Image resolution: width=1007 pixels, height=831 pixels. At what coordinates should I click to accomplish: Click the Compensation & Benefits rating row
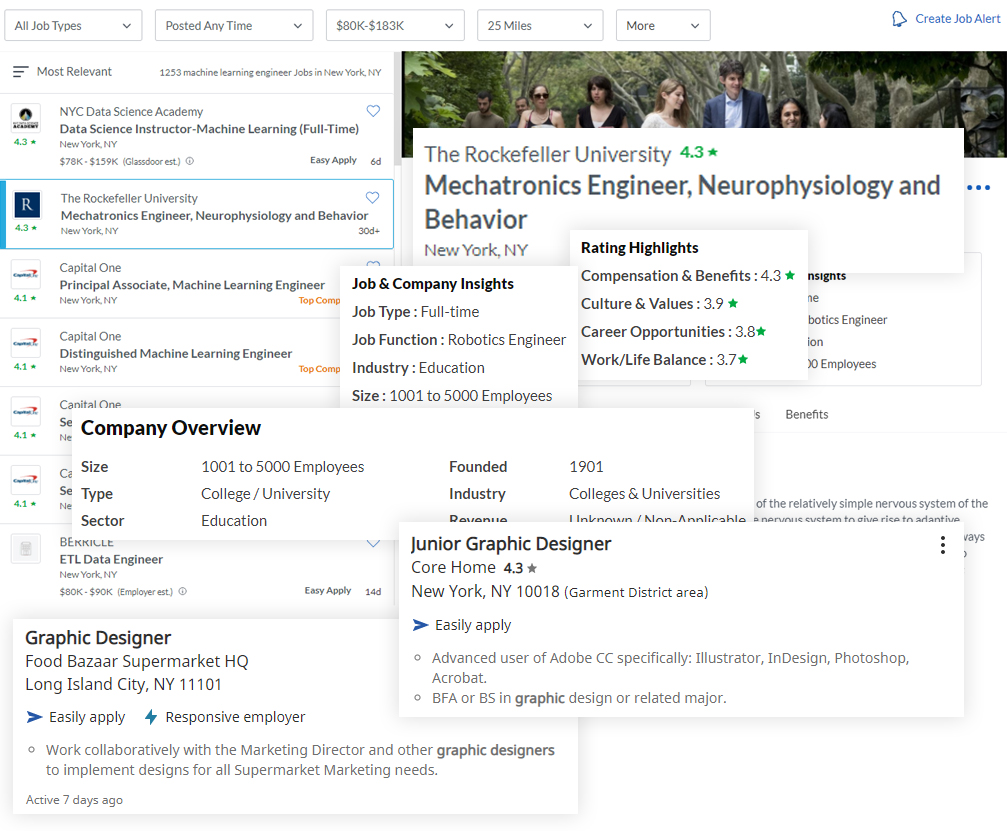point(688,276)
